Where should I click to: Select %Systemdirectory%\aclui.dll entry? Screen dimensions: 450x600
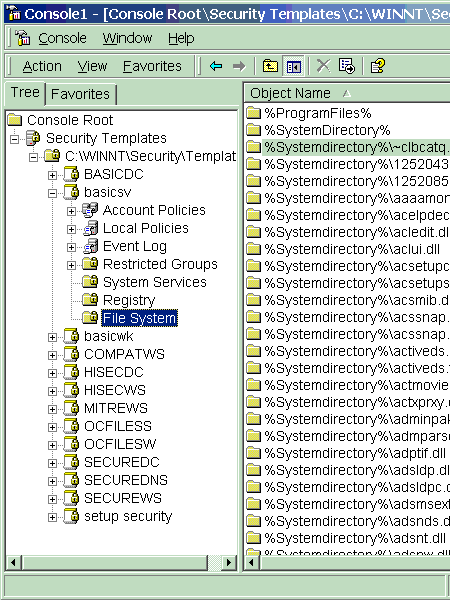coord(352,249)
